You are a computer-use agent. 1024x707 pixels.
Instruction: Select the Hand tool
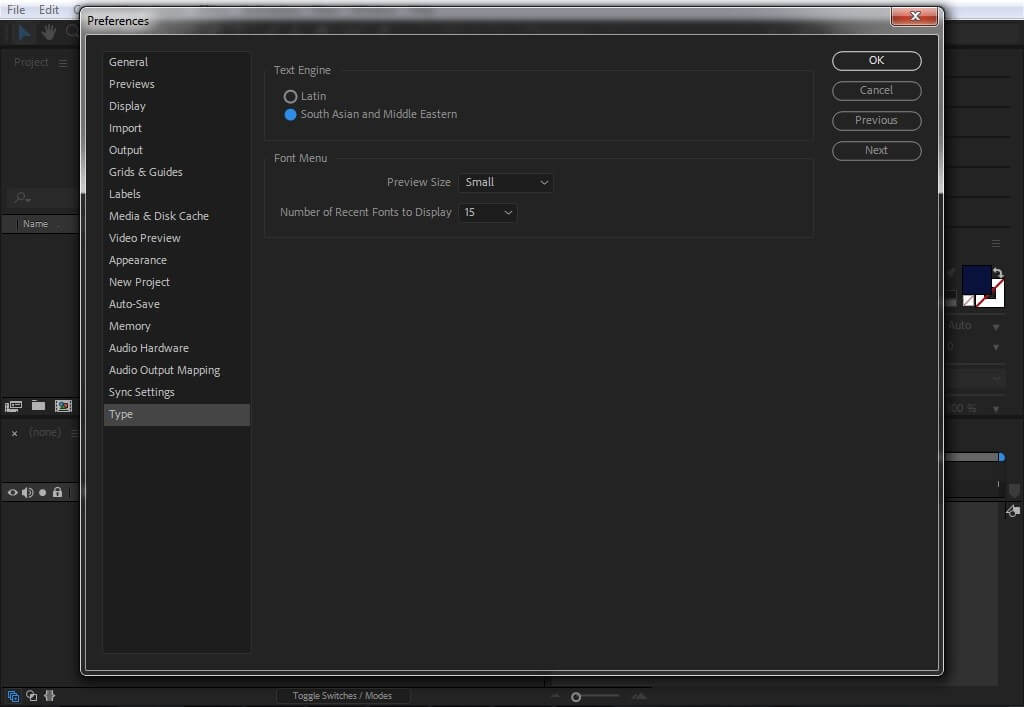pyautogui.click(x=48, y=32)
